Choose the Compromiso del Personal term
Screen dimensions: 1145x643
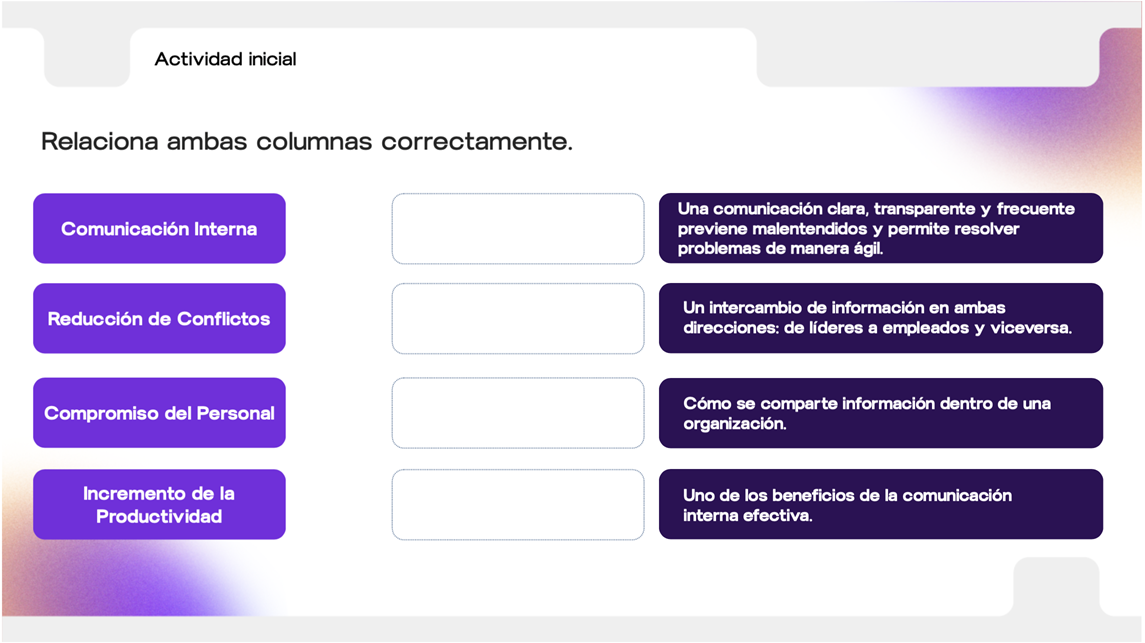[159, 413]
